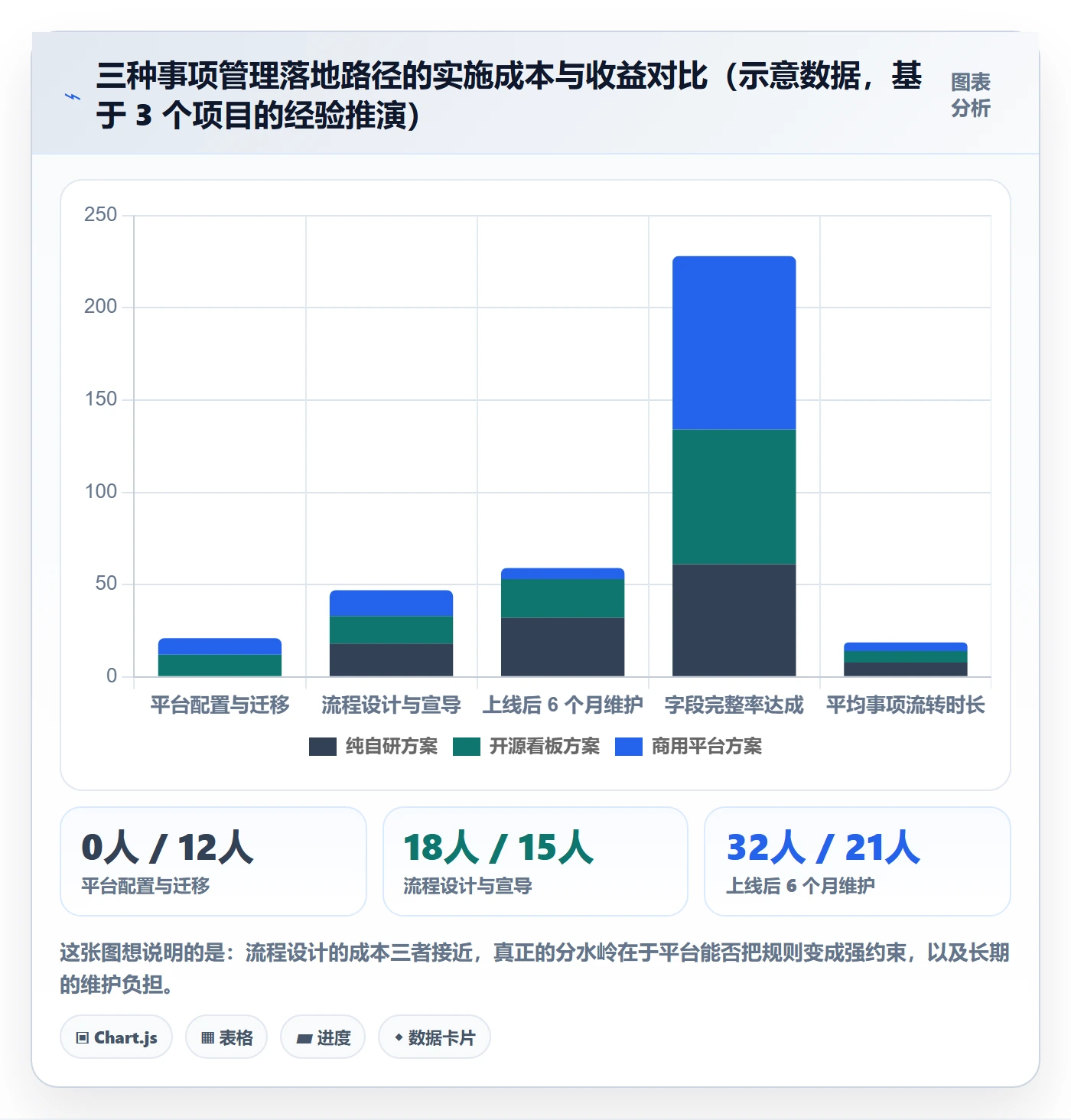Screen dimensions: 1071x1120
Task: Click the 进度 tag chip
Action: tap(323, 1037)
